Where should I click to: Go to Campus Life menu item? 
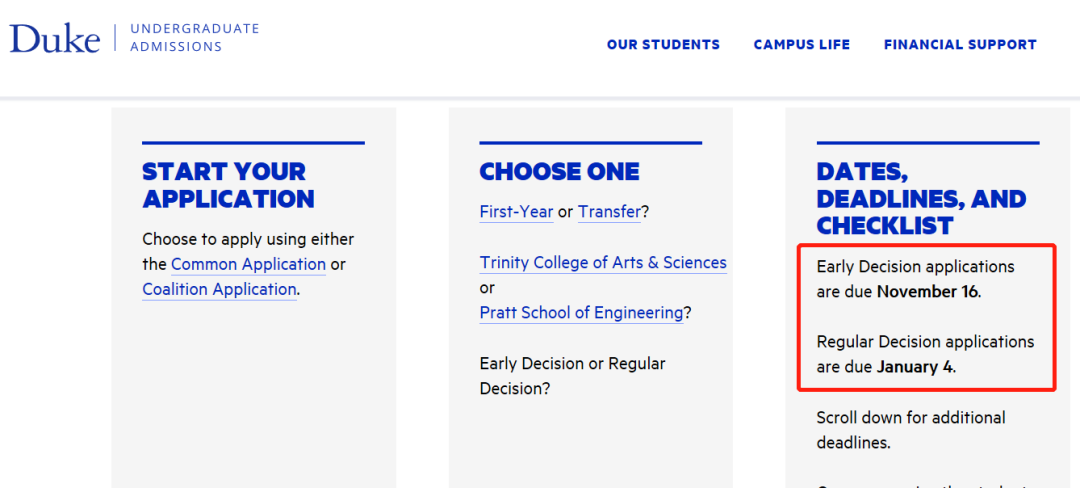(x=801, y=44)
